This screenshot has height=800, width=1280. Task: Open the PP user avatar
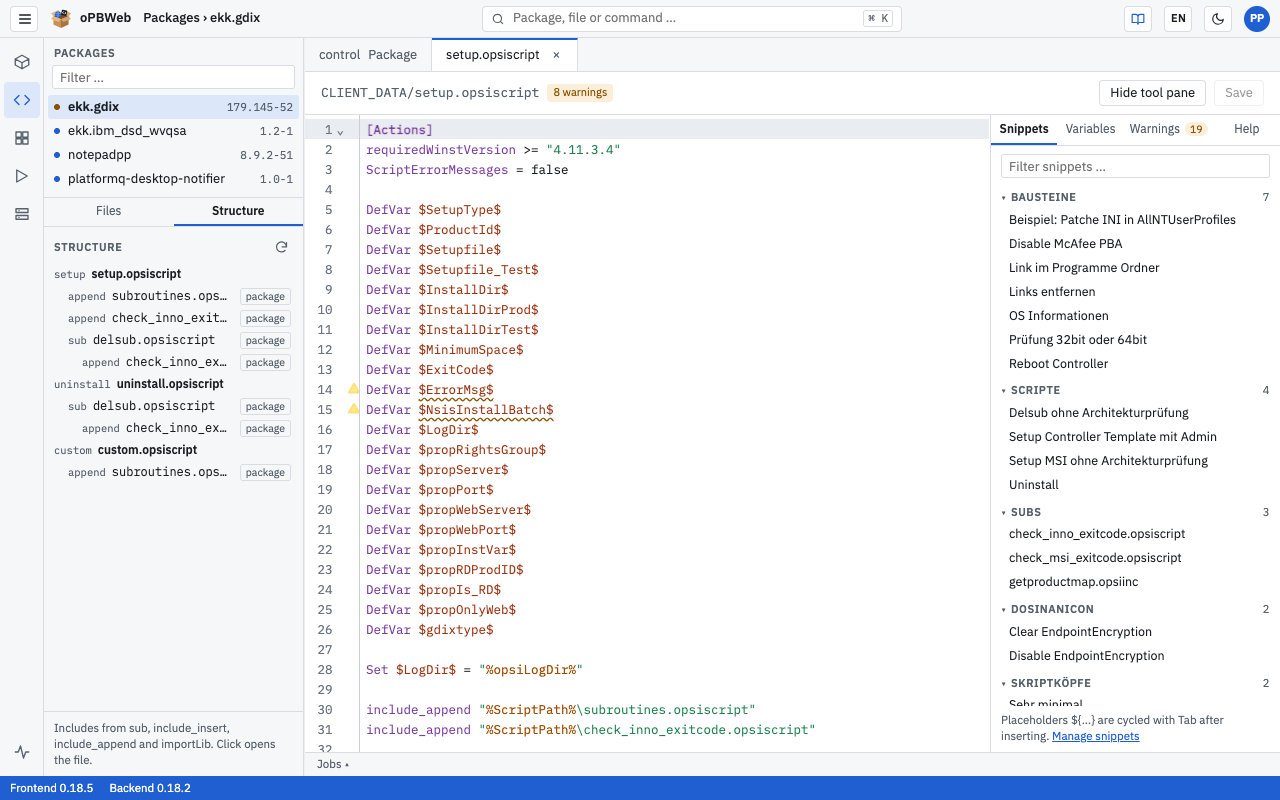click(1257, 18)
